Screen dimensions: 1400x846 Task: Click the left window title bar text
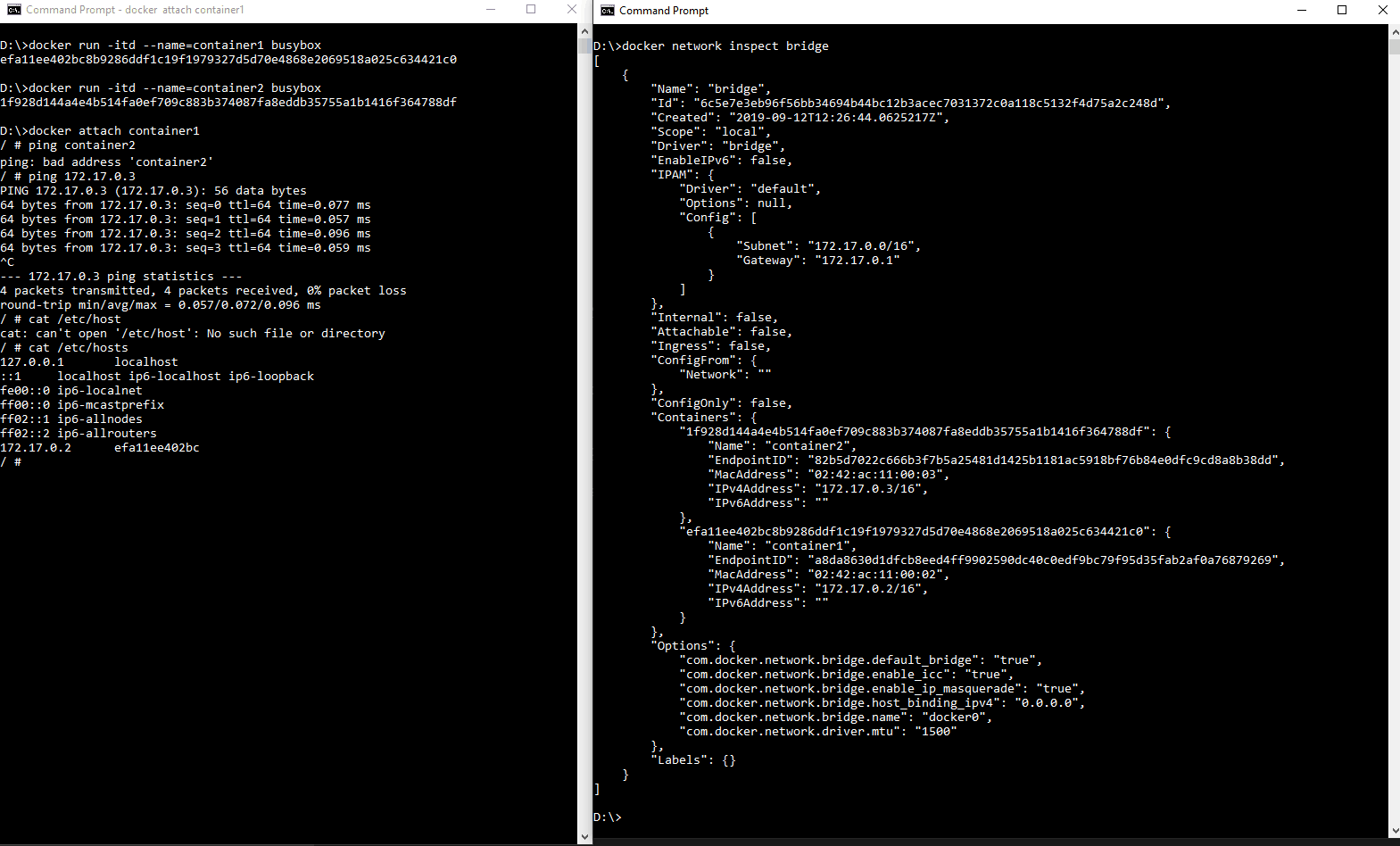135,10
